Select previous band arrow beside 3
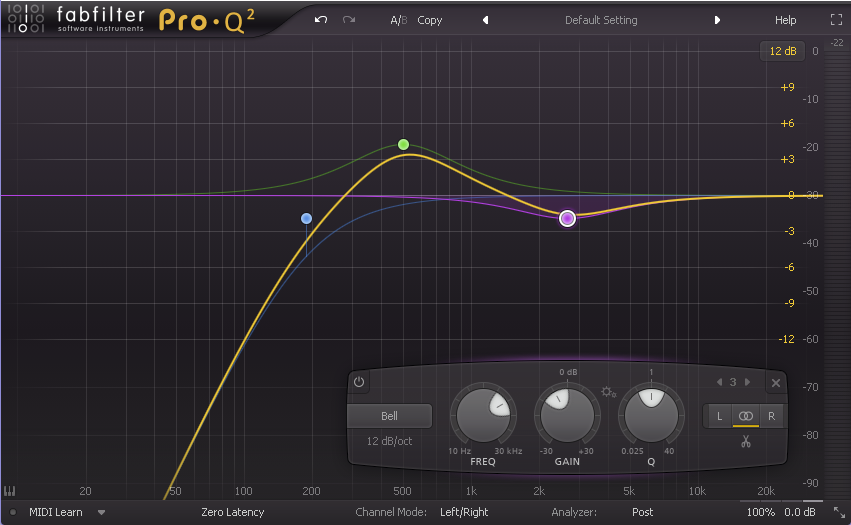 720,382
